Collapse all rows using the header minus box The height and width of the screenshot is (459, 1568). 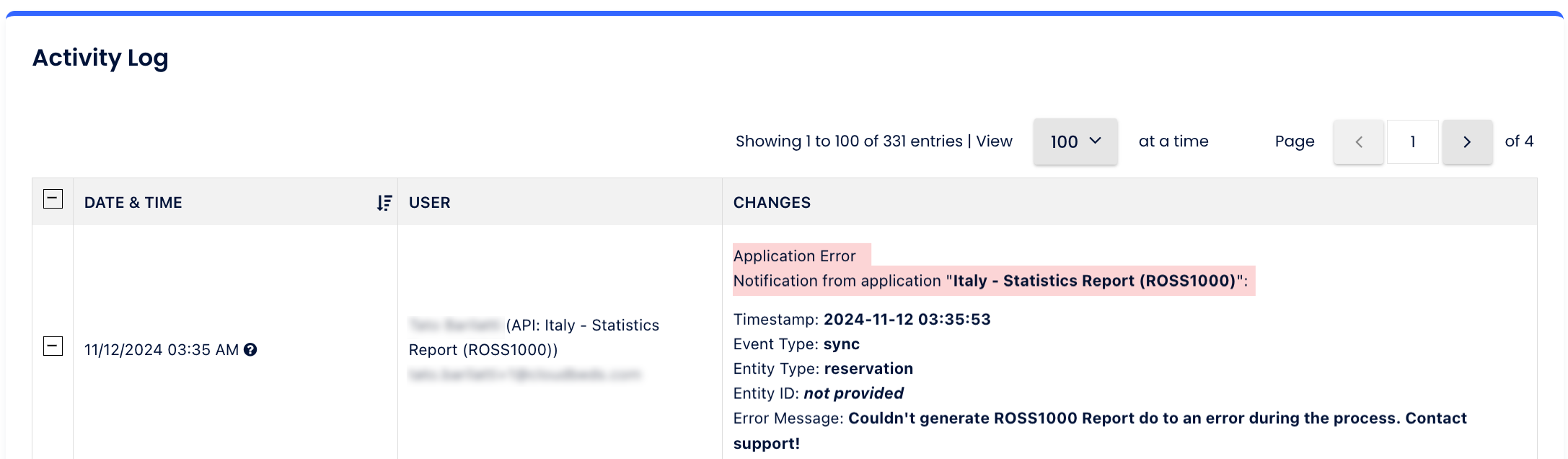[53, 199]
